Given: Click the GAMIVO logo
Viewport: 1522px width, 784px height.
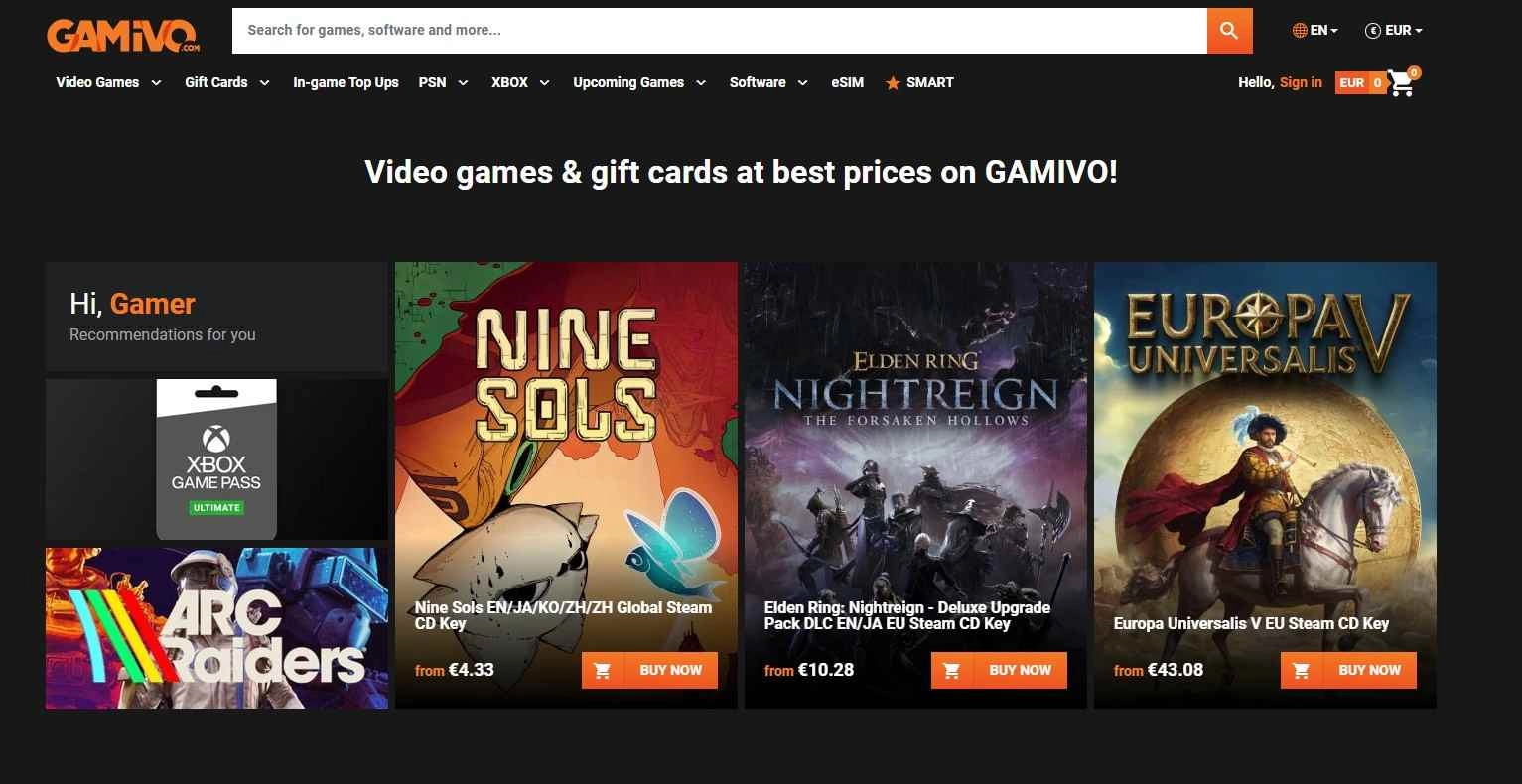Looking at the screenshot, I should point(122,36).
